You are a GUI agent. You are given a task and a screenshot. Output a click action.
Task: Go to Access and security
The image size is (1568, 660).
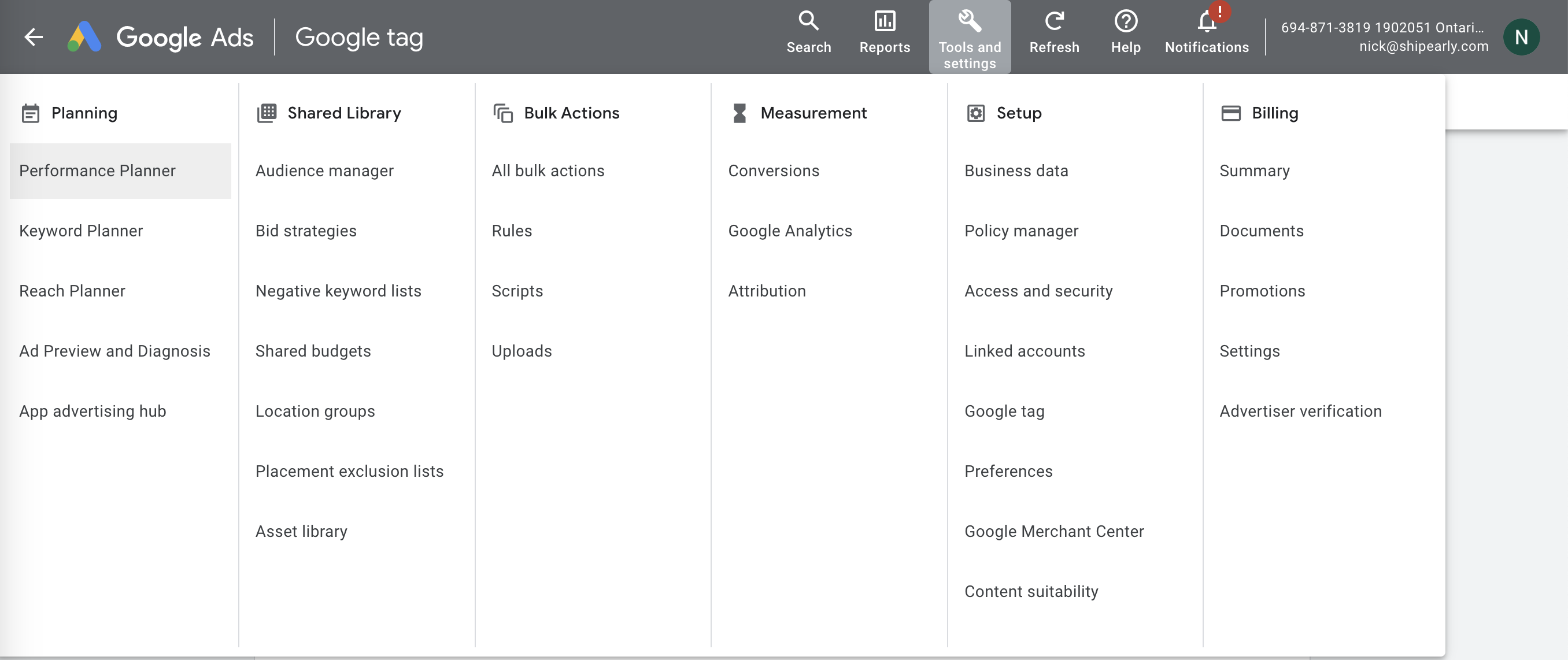1038,291
